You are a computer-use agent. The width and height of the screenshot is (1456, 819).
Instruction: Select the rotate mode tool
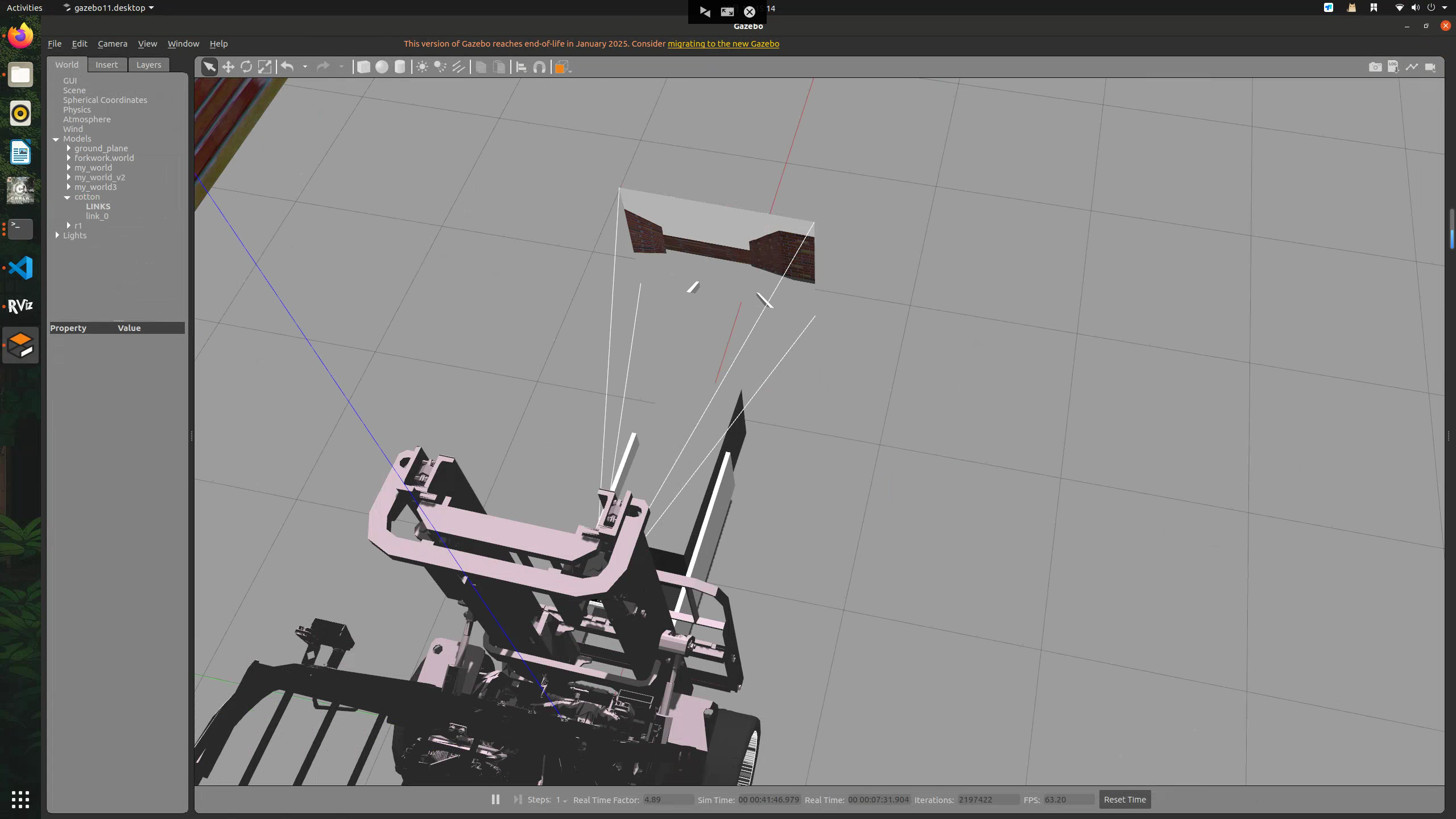click(x=246, y=67)
